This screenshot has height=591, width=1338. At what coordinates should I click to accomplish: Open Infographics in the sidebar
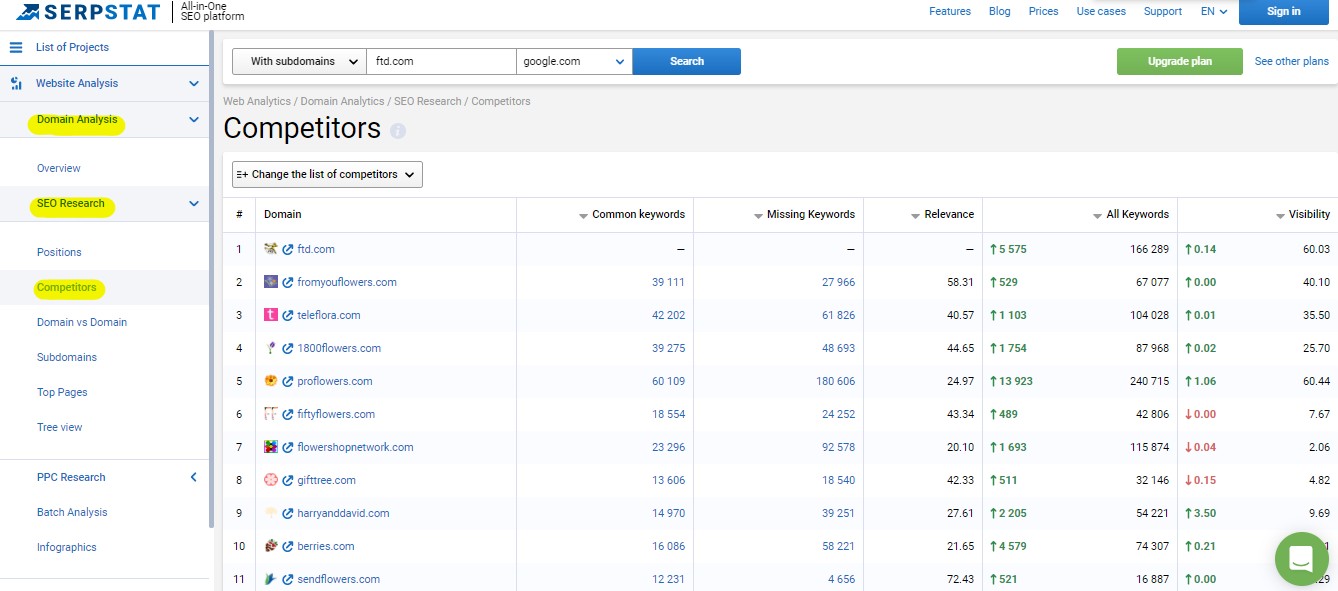(x=67, y=547)
